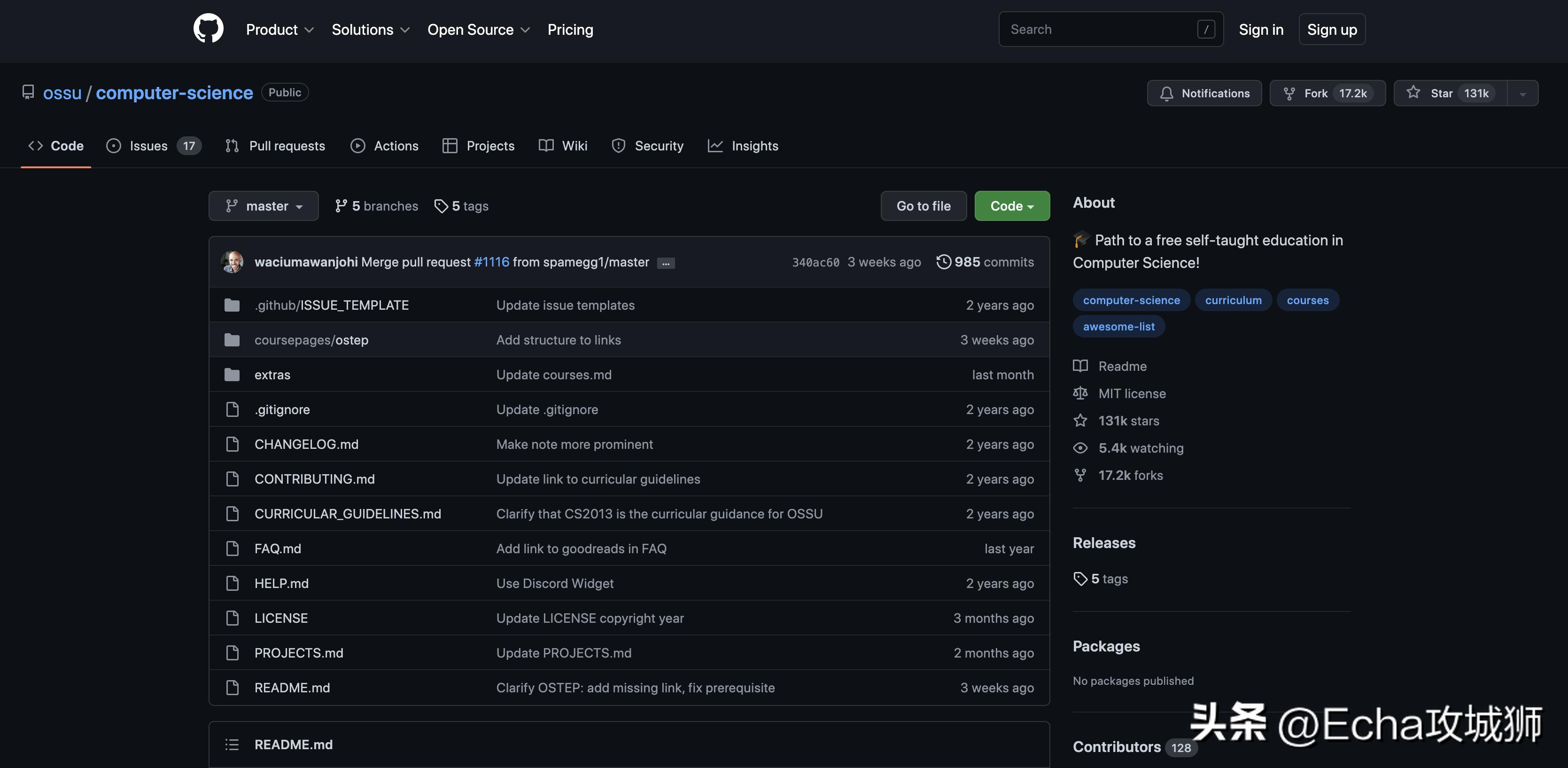Expand the commit message ellipsis
1568x768 pixels.
[665, 263]
